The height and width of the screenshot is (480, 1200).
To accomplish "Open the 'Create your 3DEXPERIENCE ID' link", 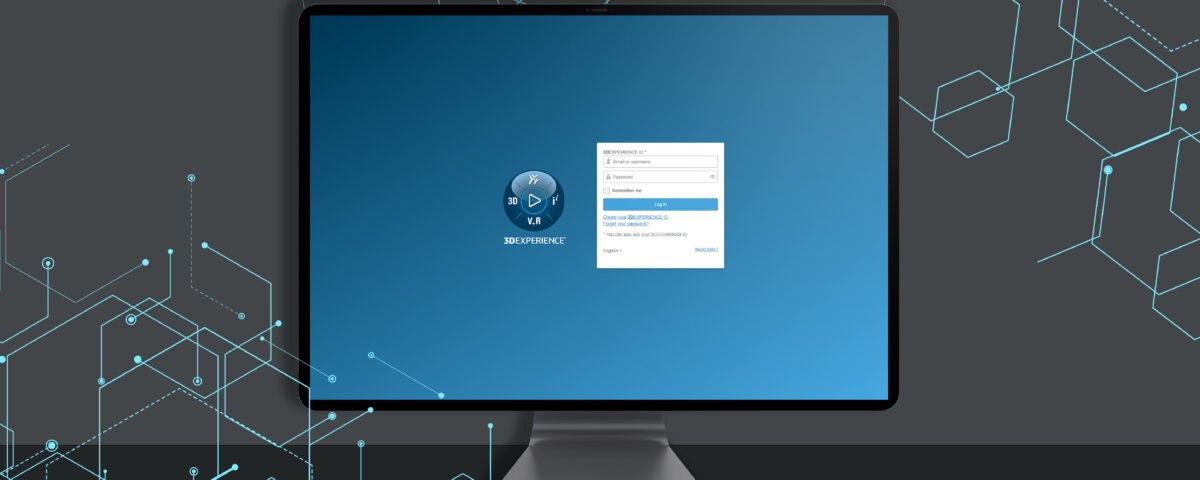I will click(635, 217).
